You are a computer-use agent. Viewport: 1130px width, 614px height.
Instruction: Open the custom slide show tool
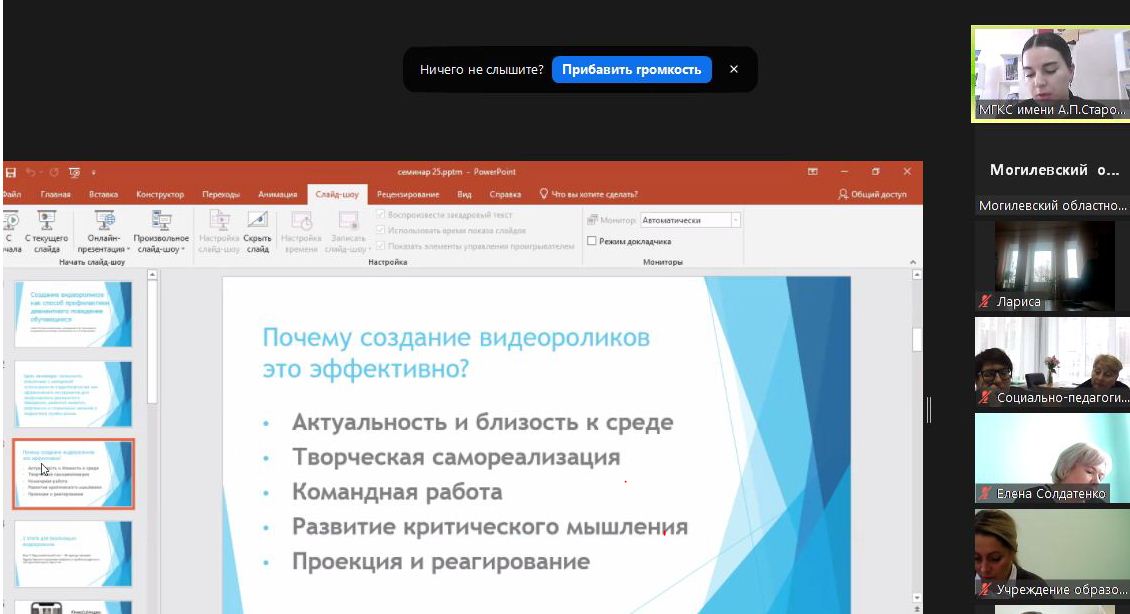pyautogui.click(x=160, y=230)
